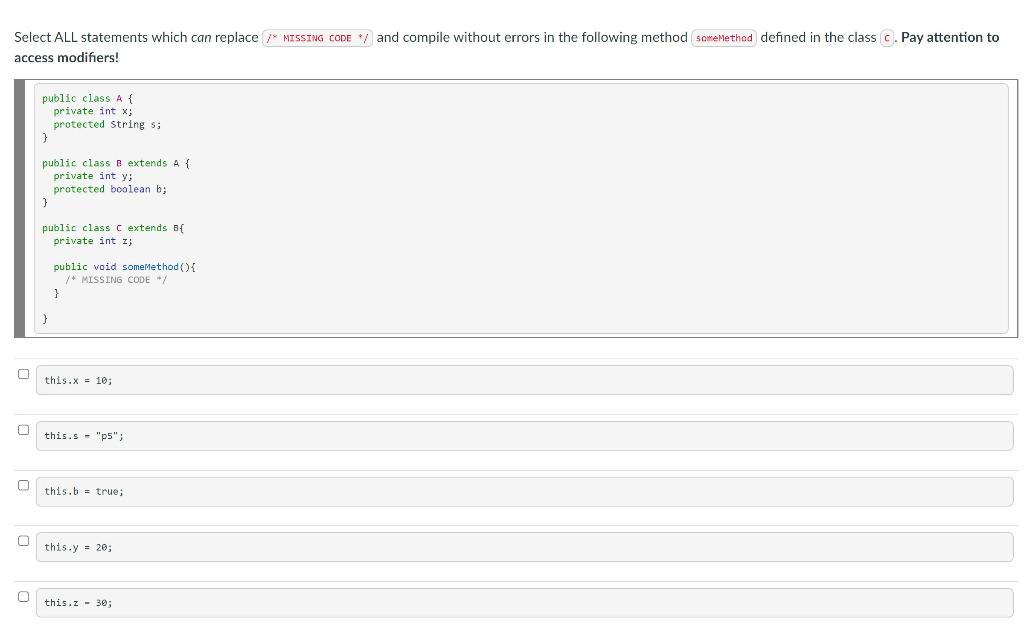Click the answer text this.b = true;

(84, 491)
